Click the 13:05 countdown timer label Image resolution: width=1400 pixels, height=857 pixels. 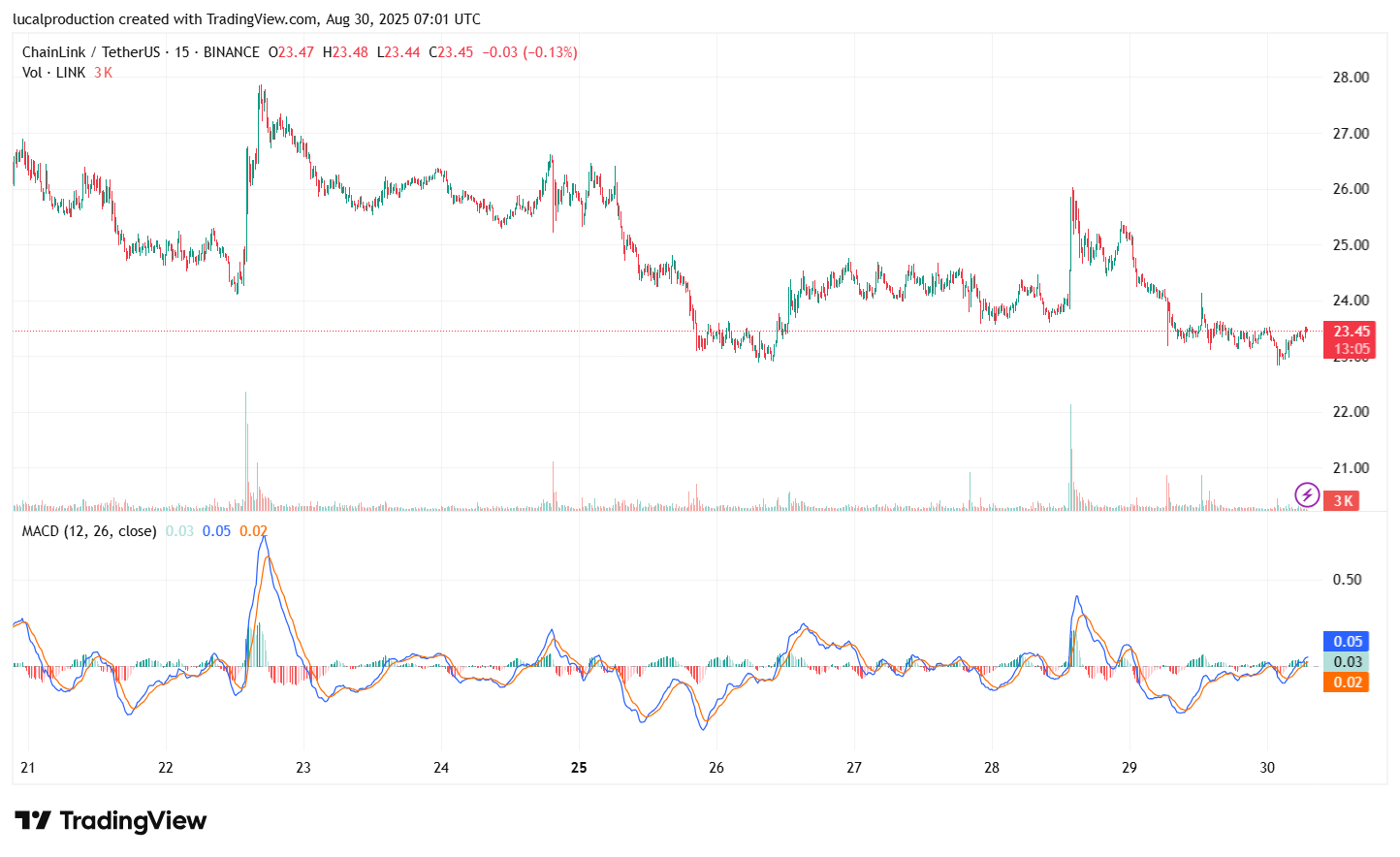pos(1352,349)
